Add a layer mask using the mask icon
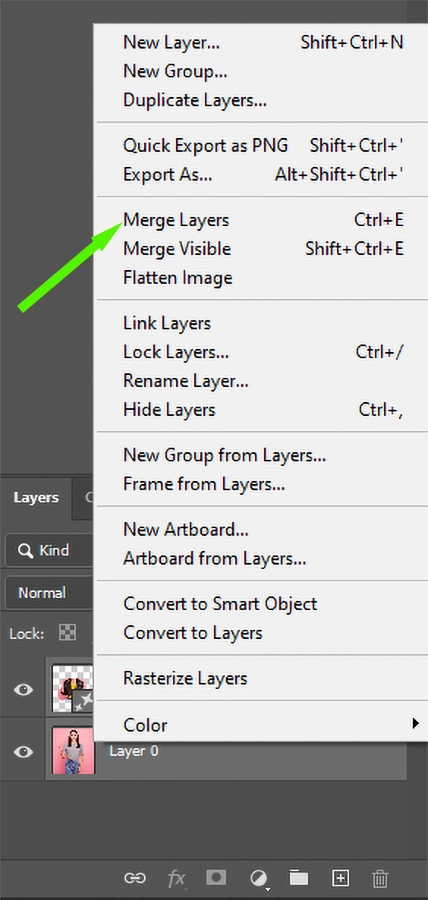Screen dimensions: 428x900 coord(216,877)
